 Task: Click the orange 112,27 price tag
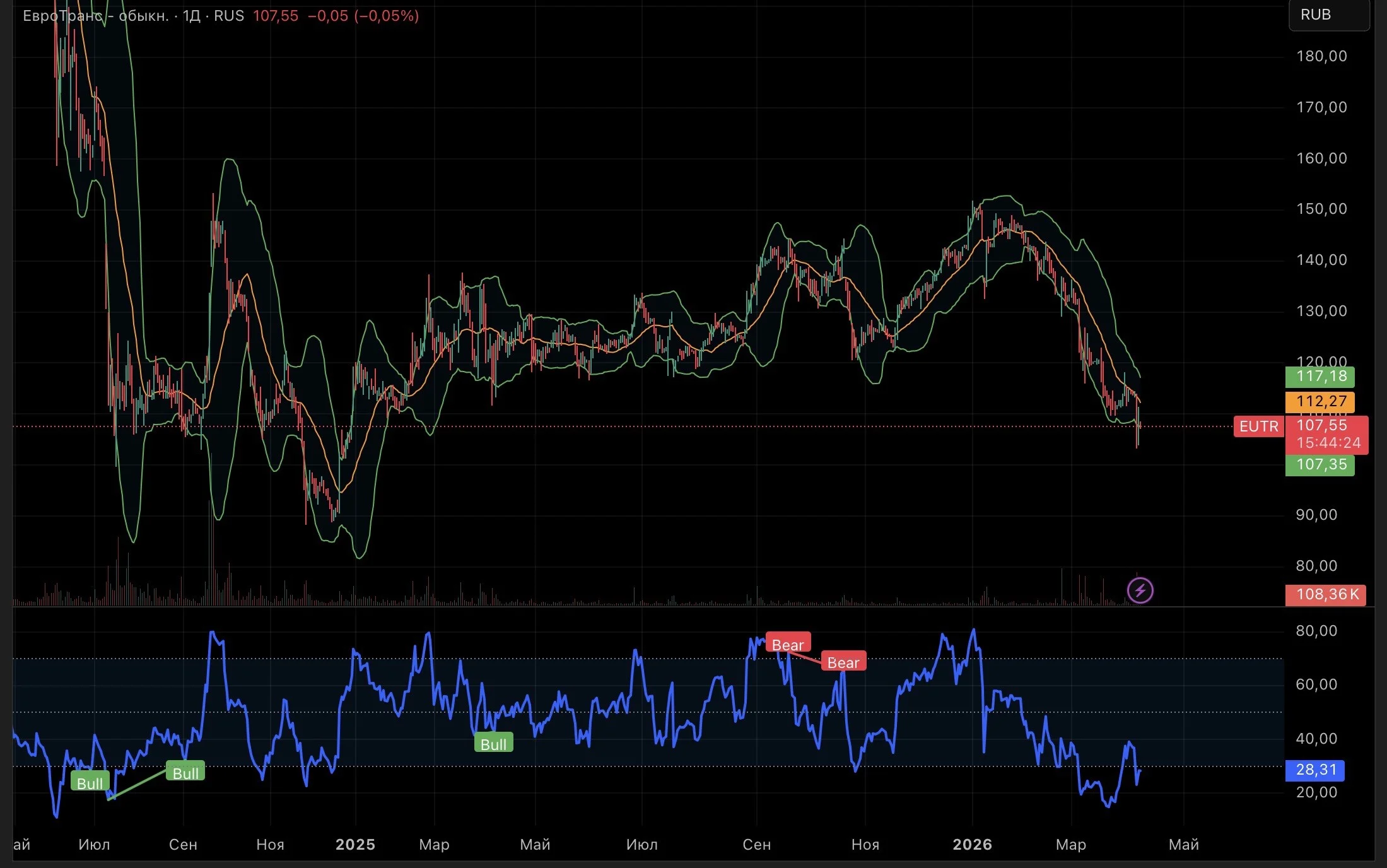pos(1321,401)
